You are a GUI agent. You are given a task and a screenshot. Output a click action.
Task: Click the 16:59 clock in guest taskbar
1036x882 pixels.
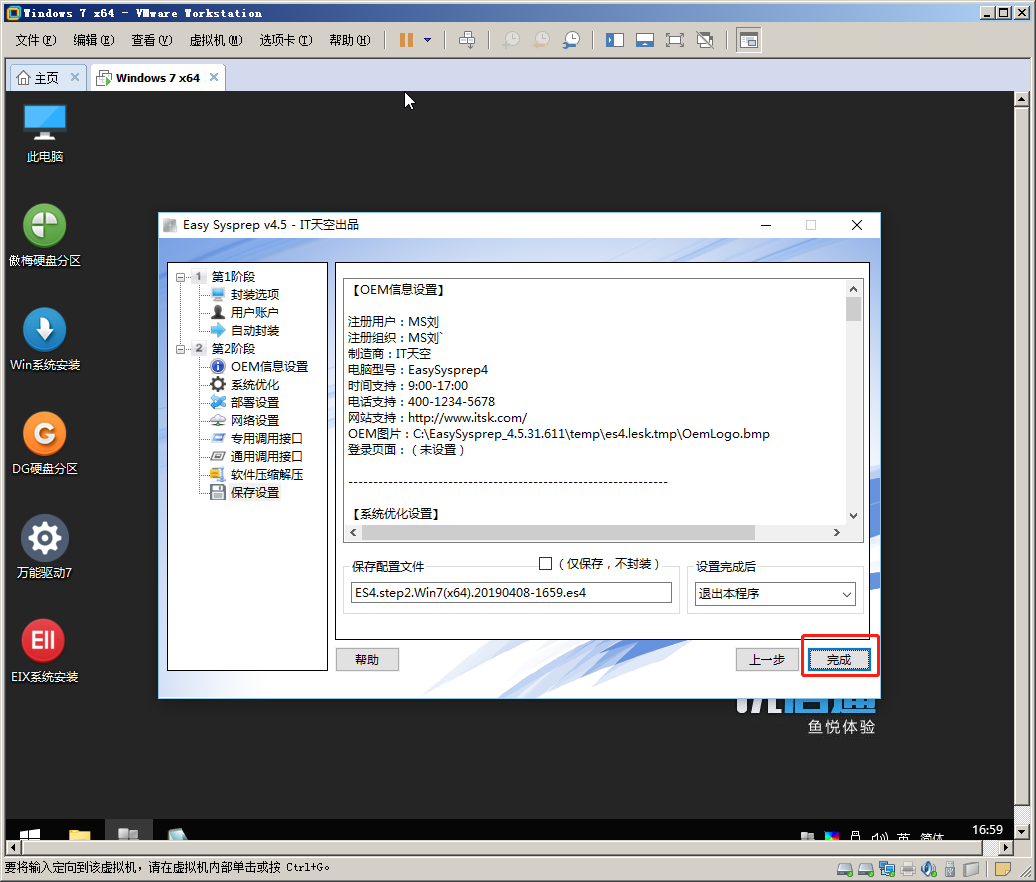tap(987, 830)
